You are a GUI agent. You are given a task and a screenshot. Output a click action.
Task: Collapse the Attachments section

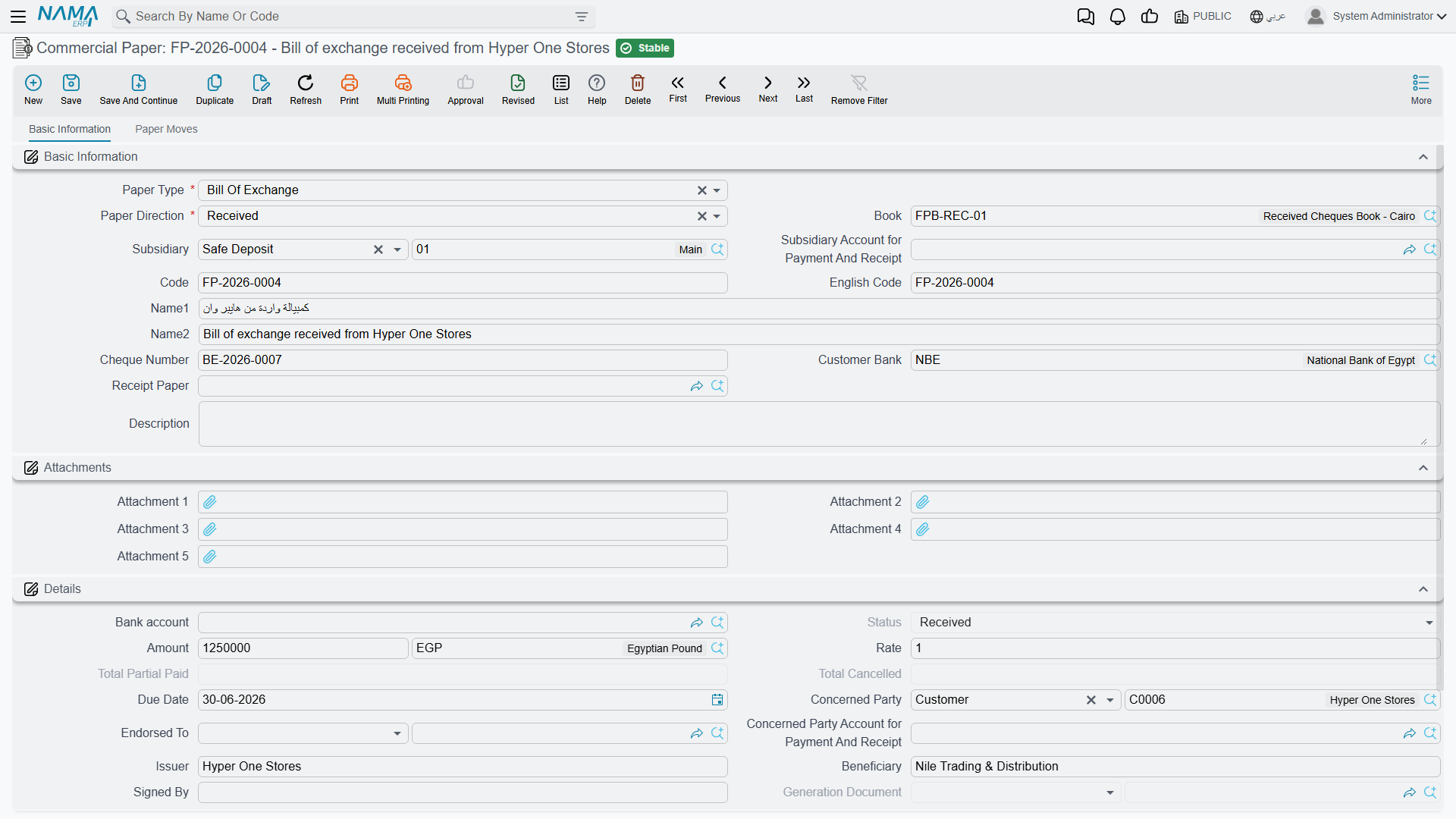1423,468
